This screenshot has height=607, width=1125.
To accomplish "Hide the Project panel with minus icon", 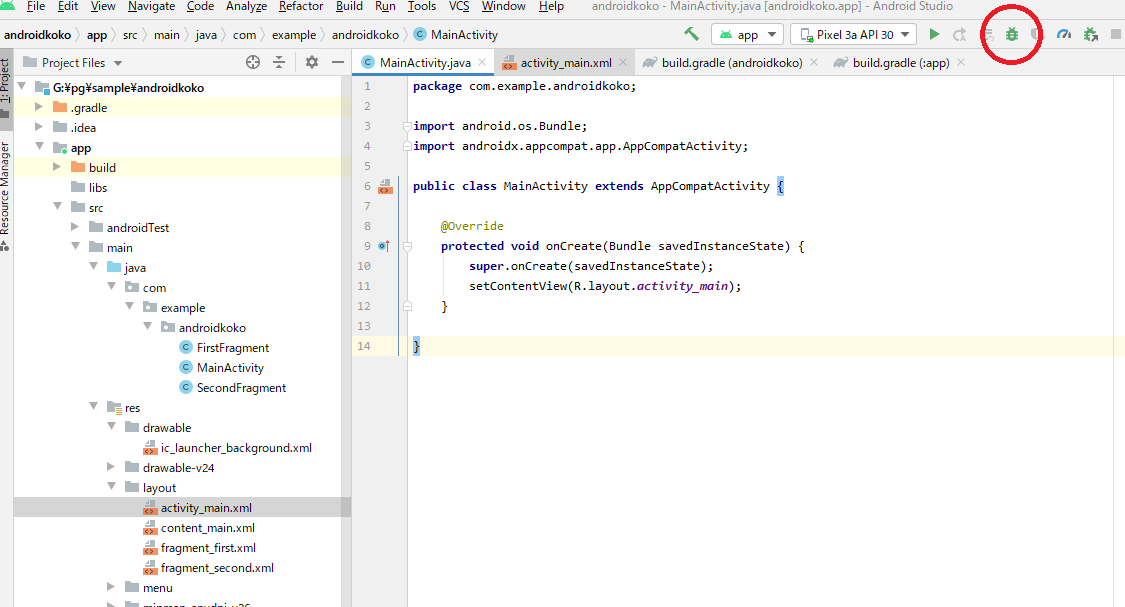I will [338, 62].
